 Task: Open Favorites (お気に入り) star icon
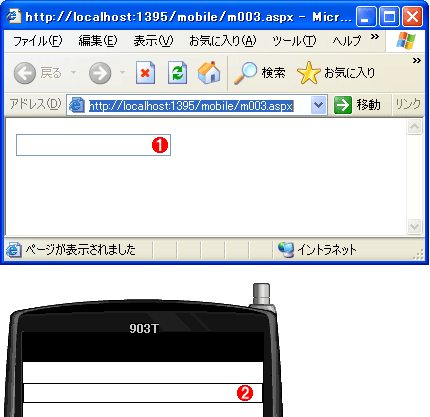308,73
